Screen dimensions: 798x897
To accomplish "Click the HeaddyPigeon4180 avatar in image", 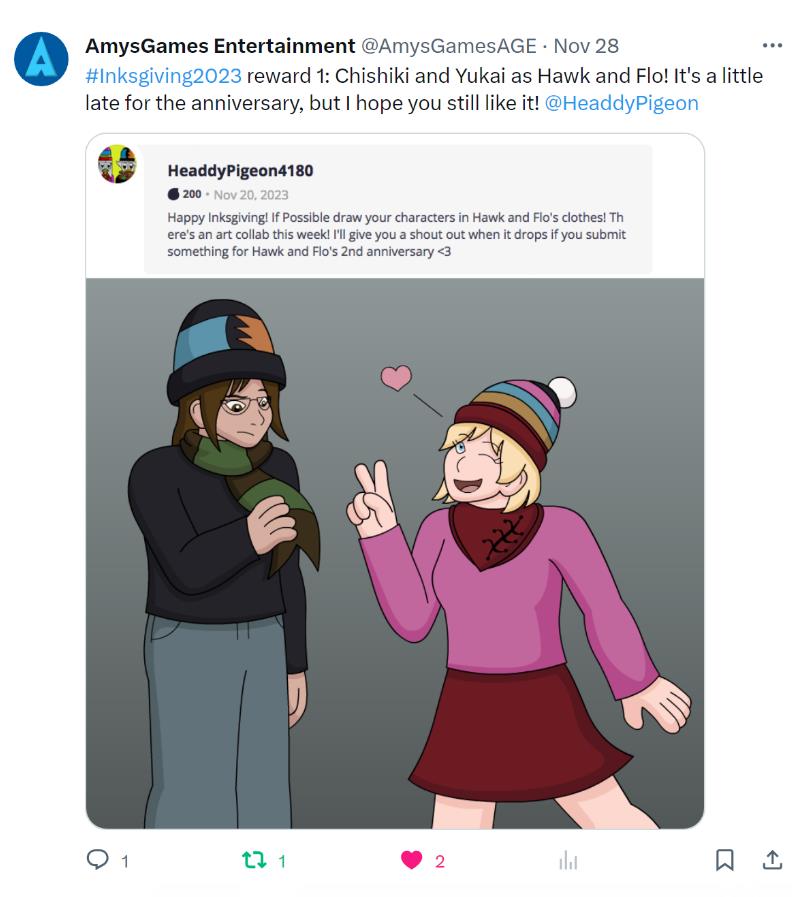I will click(x=117, y=164).
